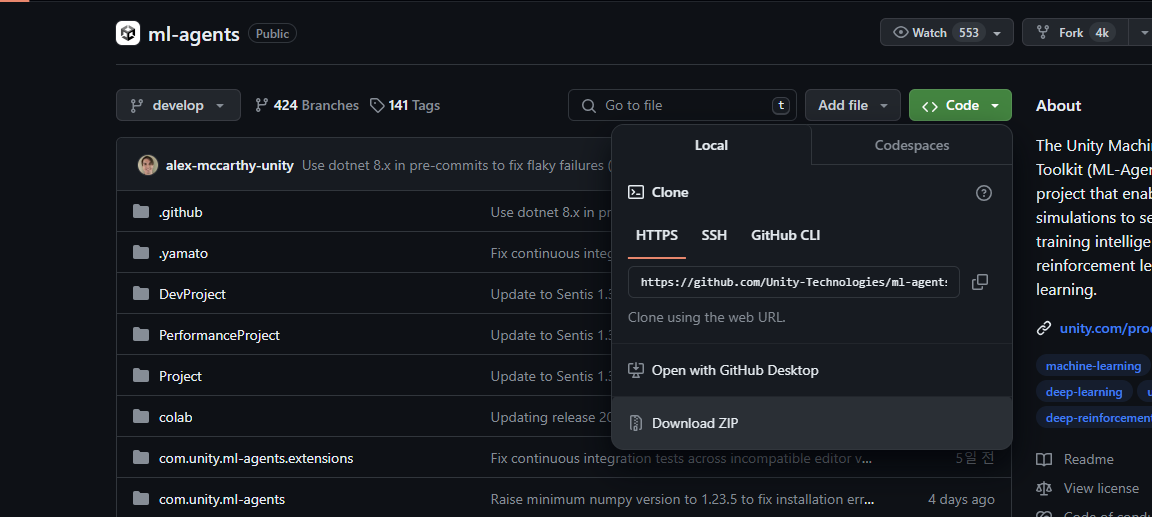Click the com.unity.ml-agents folder icon

coord(141,499)
